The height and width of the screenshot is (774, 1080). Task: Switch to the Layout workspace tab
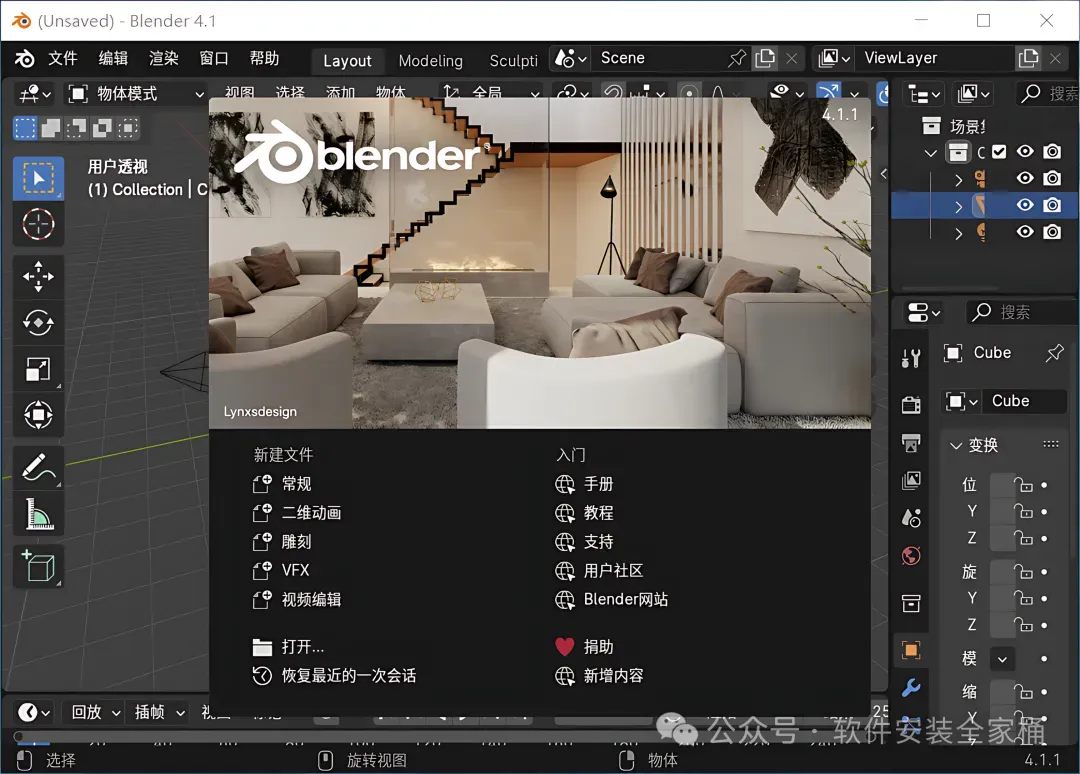(347, 61)
